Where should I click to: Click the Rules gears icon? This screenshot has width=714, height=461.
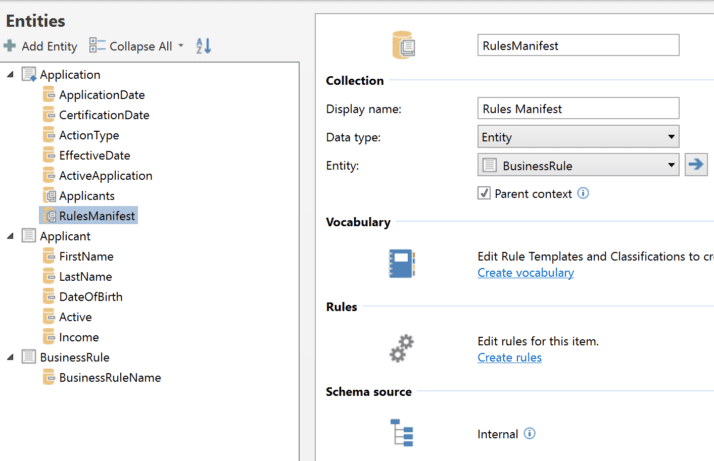[401, 349]
